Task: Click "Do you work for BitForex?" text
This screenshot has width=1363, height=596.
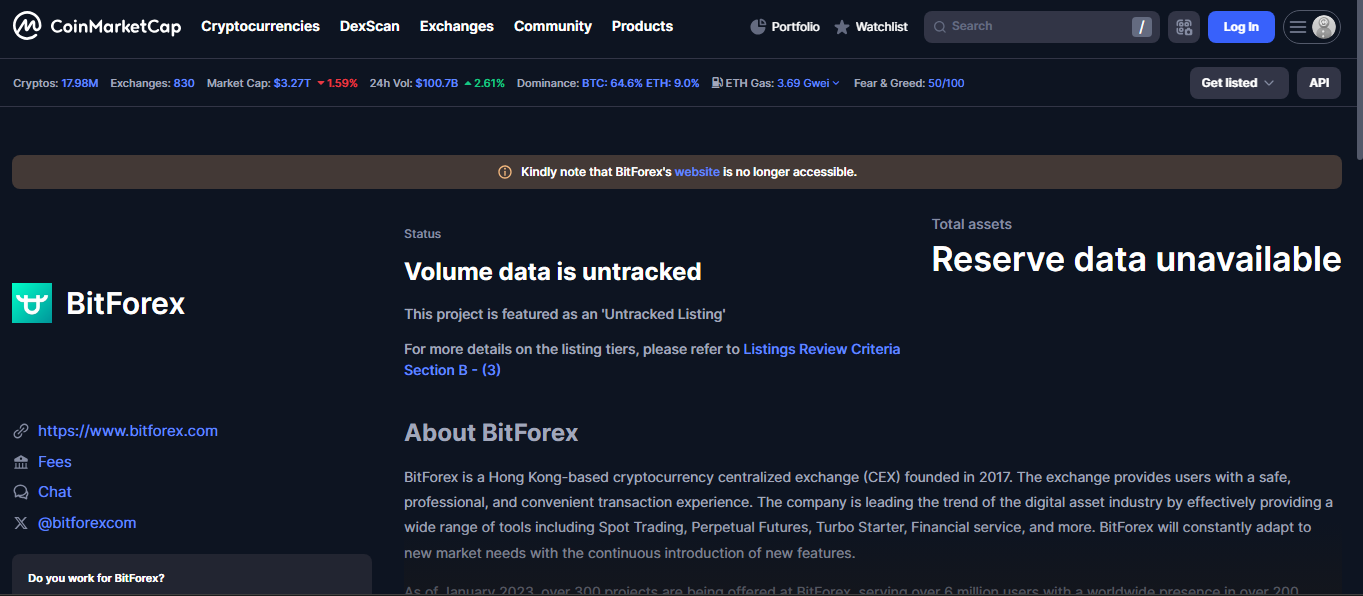Action: [96, 578]
